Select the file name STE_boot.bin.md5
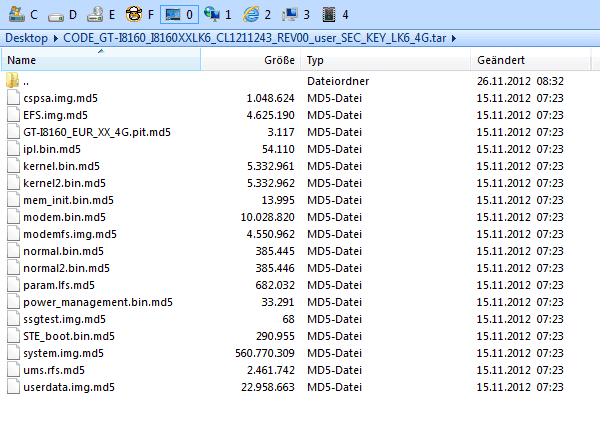The image size is (600, 425). [69, 336]
